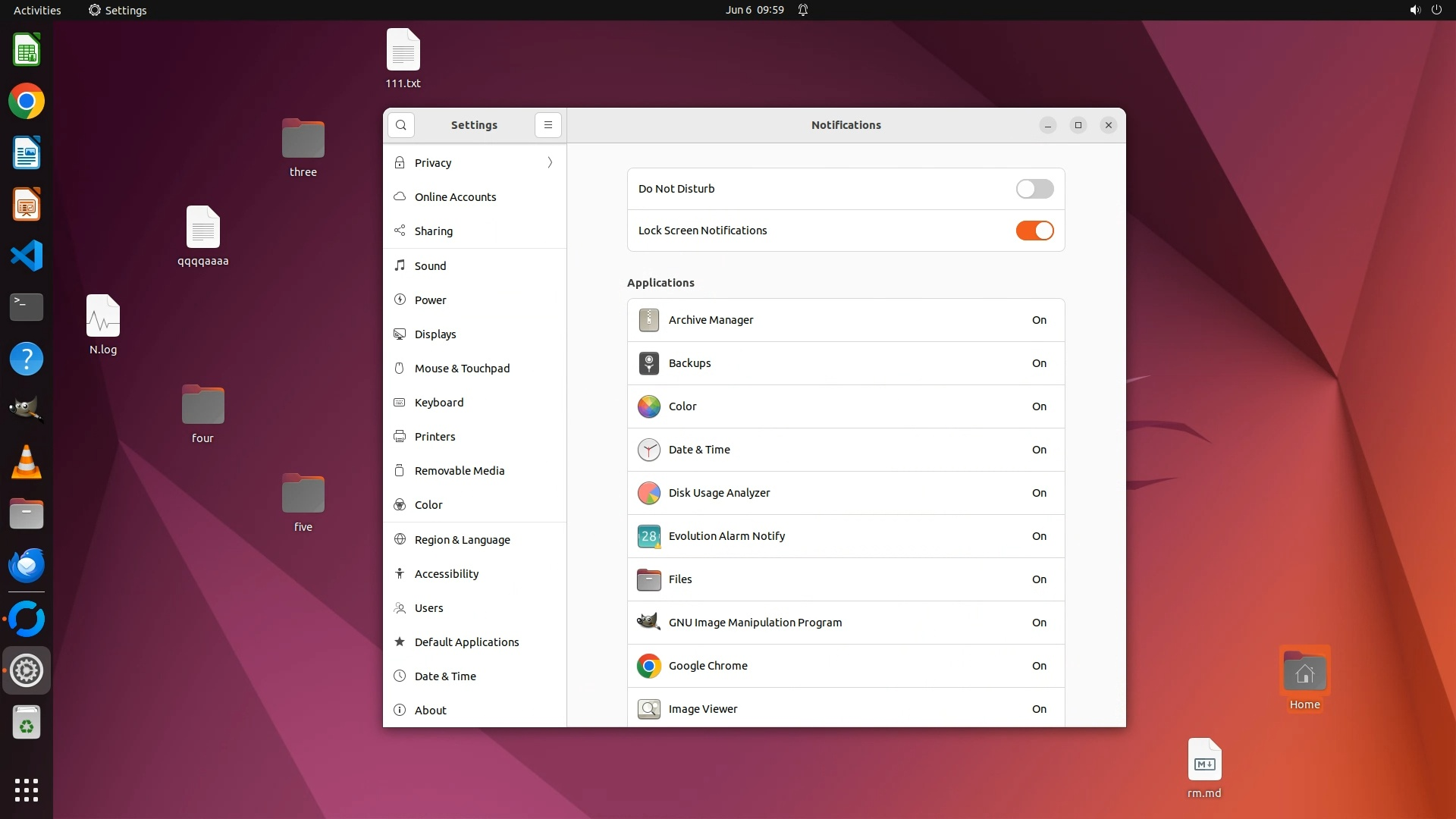The image size is (1456, 819).
Task: Click the Disk Usage Analyzer pie icon
Action: pyautogui.click(x=648, y=493)
